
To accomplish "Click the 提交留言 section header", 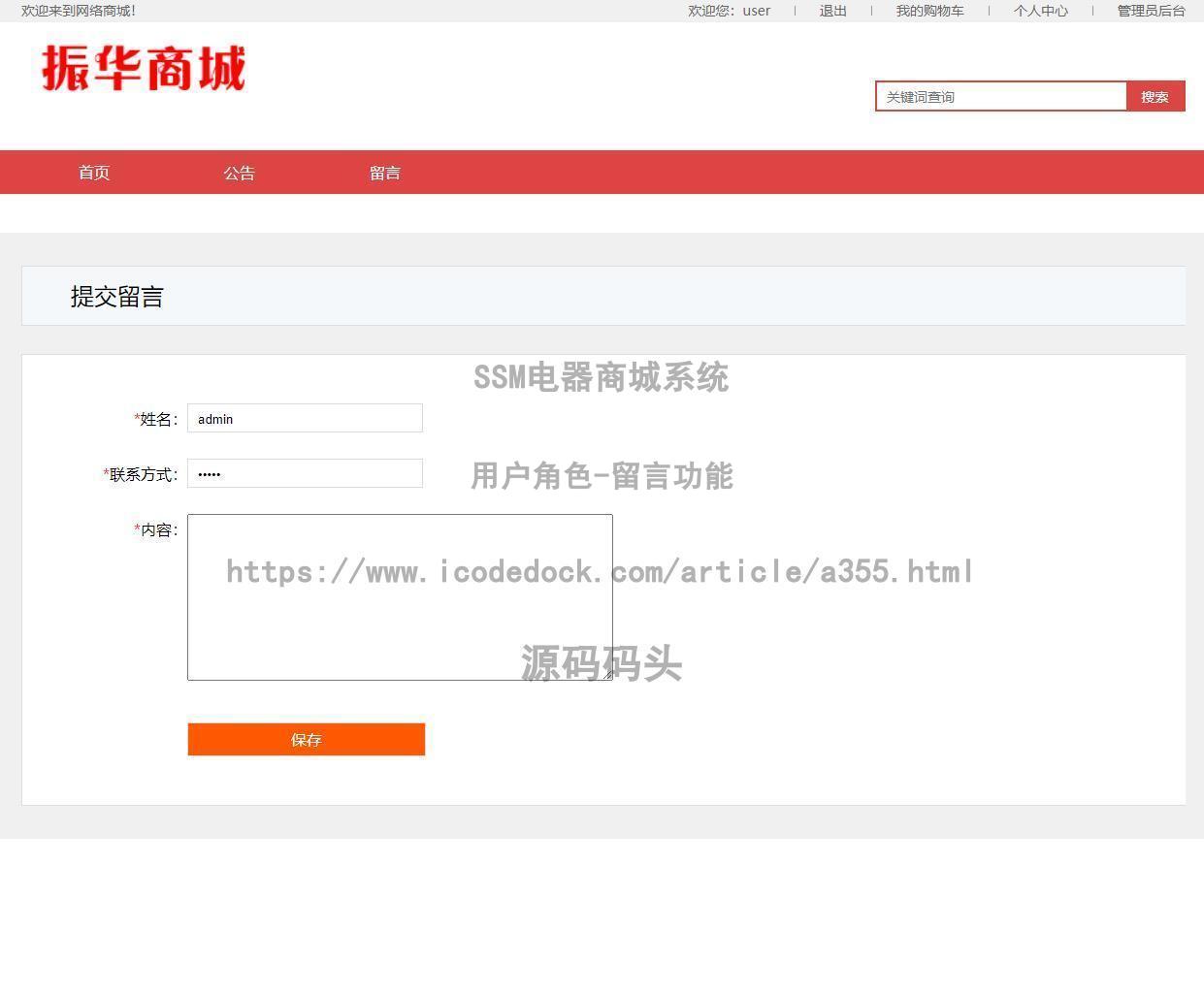I will click(118, 296).
